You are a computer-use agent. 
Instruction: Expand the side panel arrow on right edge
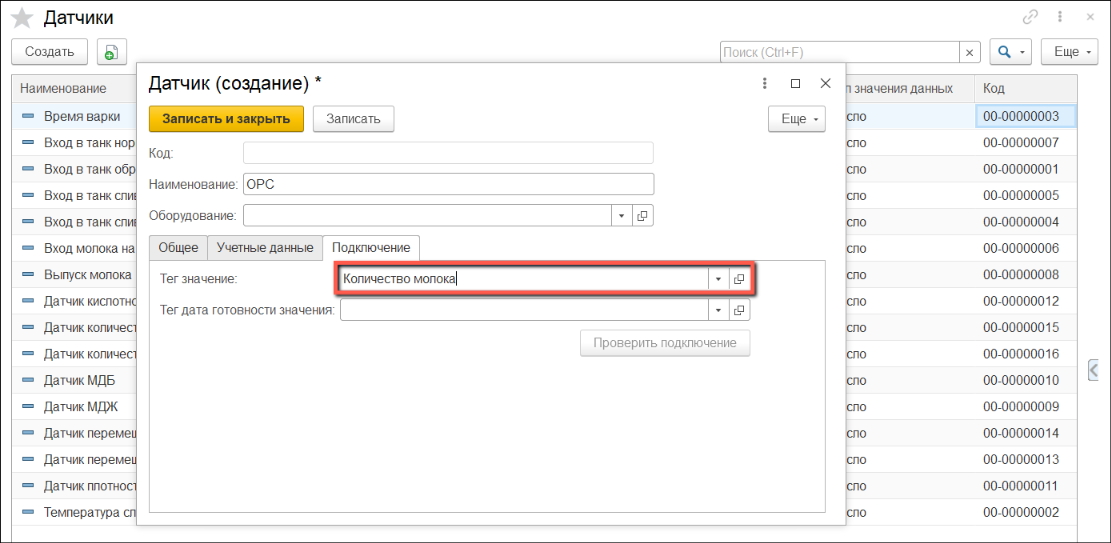pyautogui.click(x=1094, y=369)
